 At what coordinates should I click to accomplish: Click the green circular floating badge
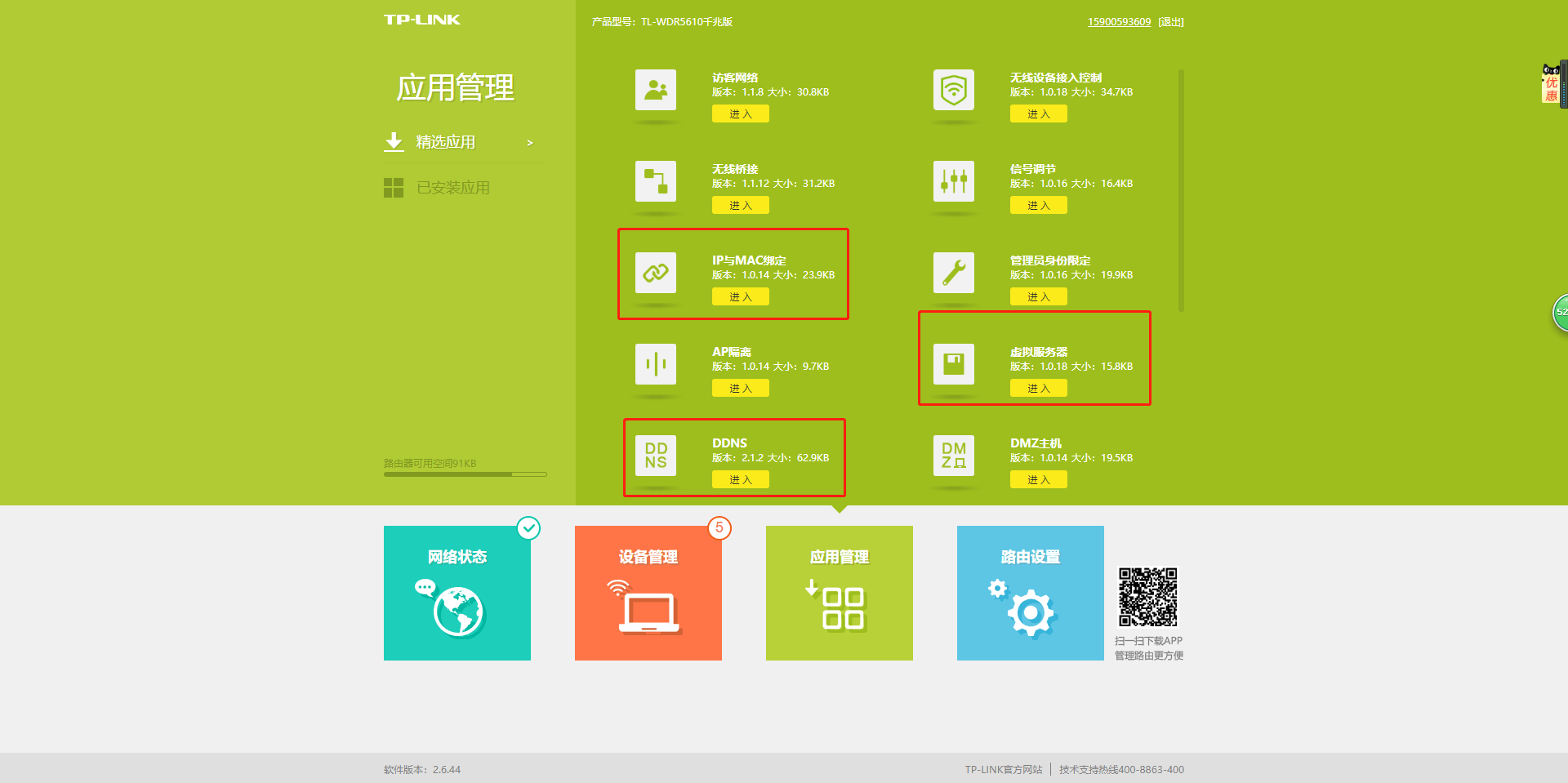click(x=1560, y=313)
